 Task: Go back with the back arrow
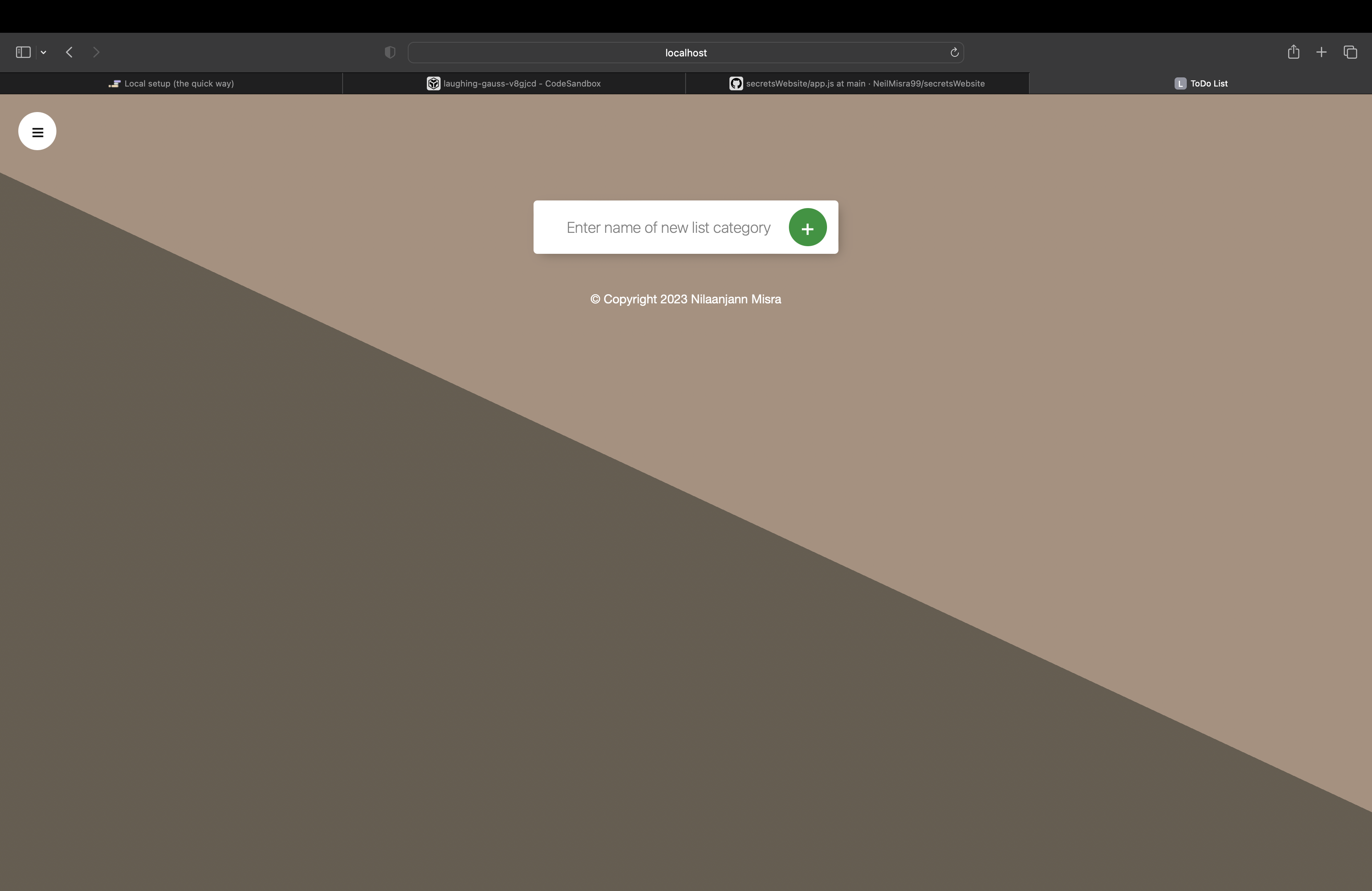[x=69, y=53]
